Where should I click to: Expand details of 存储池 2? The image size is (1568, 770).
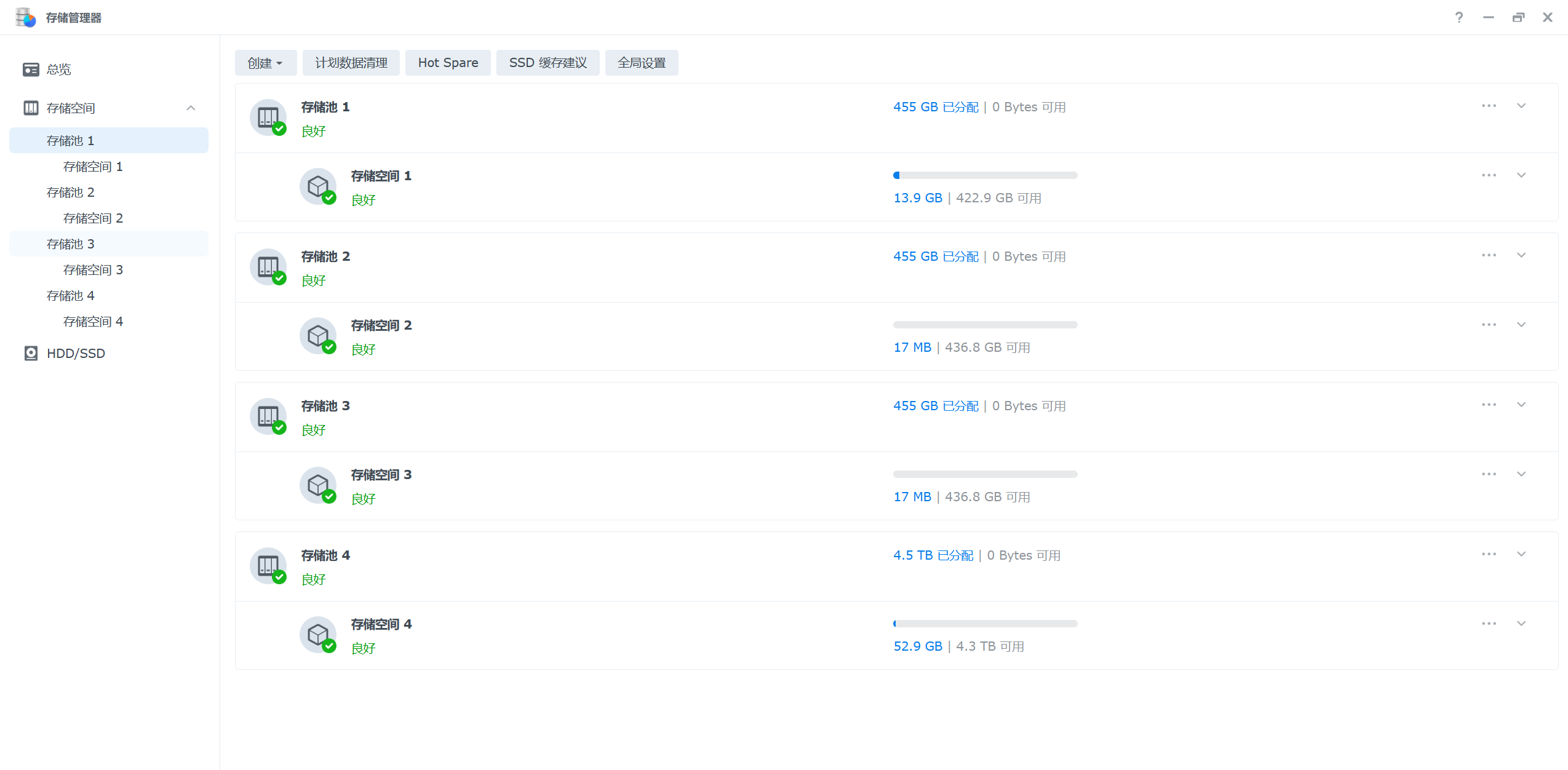coord(1521,255)
